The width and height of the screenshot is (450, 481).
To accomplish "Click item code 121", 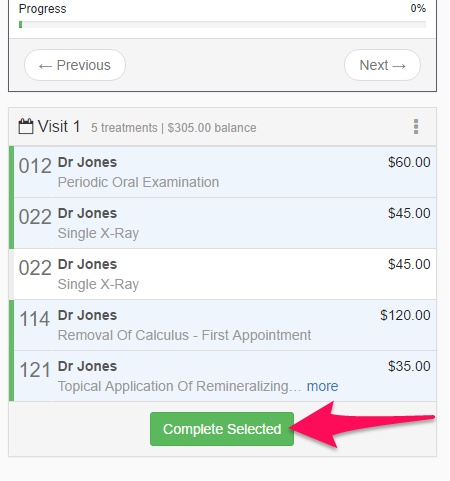I will (x=35, y=370).
